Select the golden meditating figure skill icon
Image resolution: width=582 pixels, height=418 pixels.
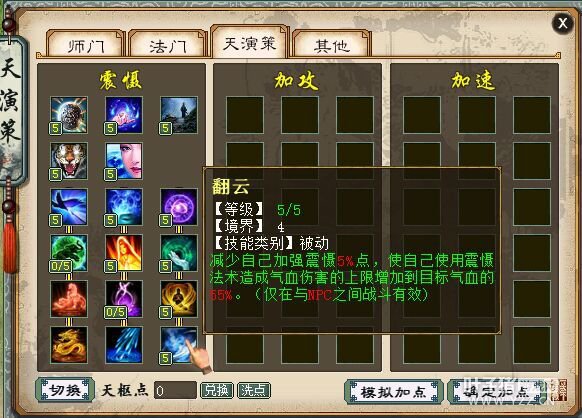point(179,299)
